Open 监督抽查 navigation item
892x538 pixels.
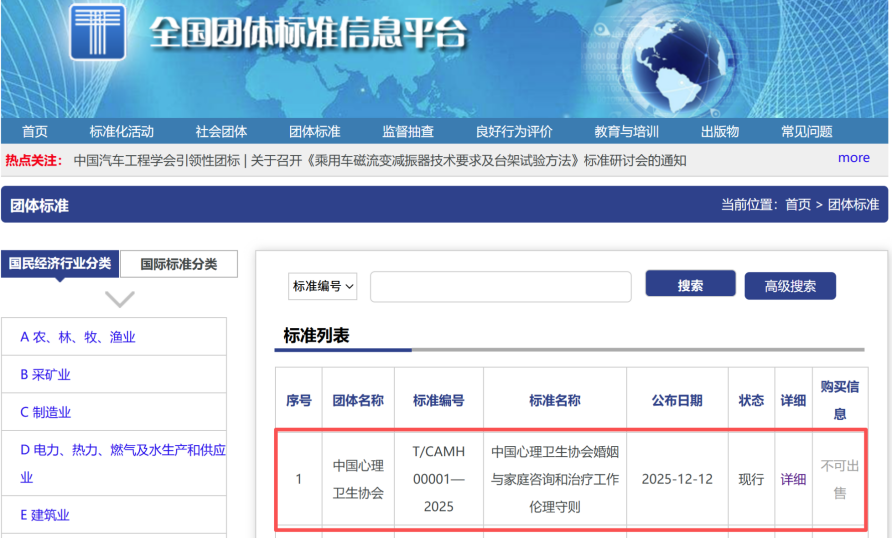408,131
